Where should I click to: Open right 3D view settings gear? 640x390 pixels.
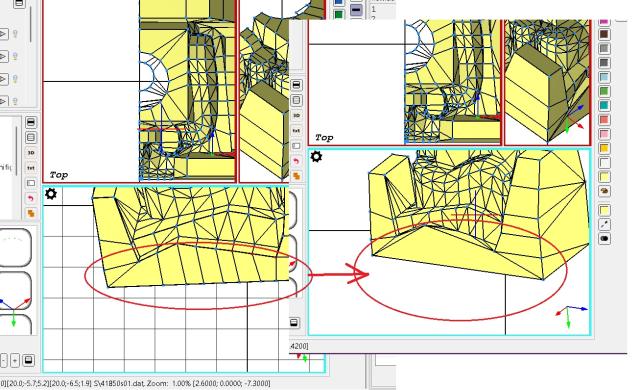[x=316, y=157]
